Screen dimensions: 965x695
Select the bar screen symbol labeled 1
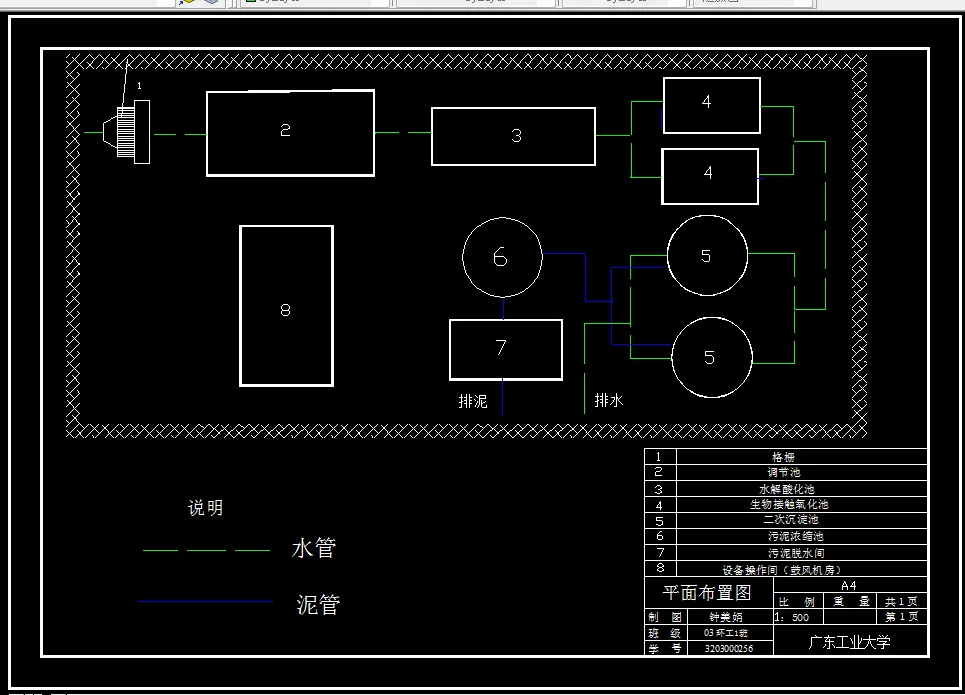pyautogui.click(x=127, y=132)
